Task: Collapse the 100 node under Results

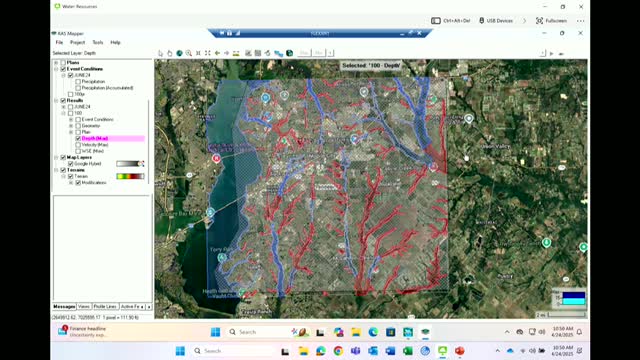Action: [64, 113]
